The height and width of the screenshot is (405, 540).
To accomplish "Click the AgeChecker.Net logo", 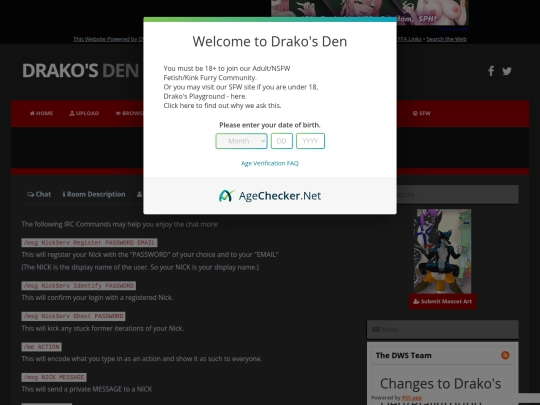I will (270, 196).
